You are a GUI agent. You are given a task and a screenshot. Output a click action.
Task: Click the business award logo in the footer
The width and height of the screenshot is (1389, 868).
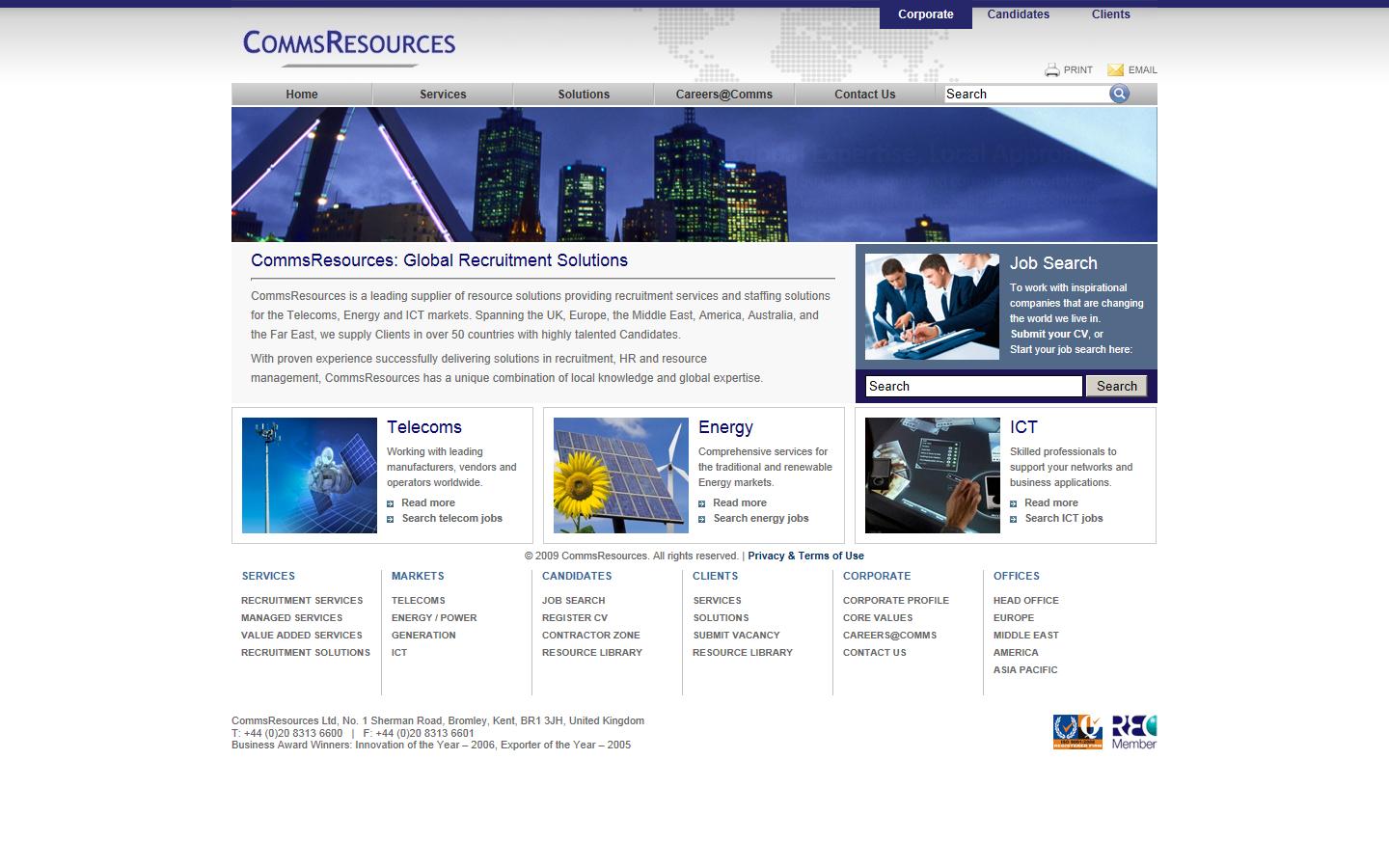pos(1076,731)
